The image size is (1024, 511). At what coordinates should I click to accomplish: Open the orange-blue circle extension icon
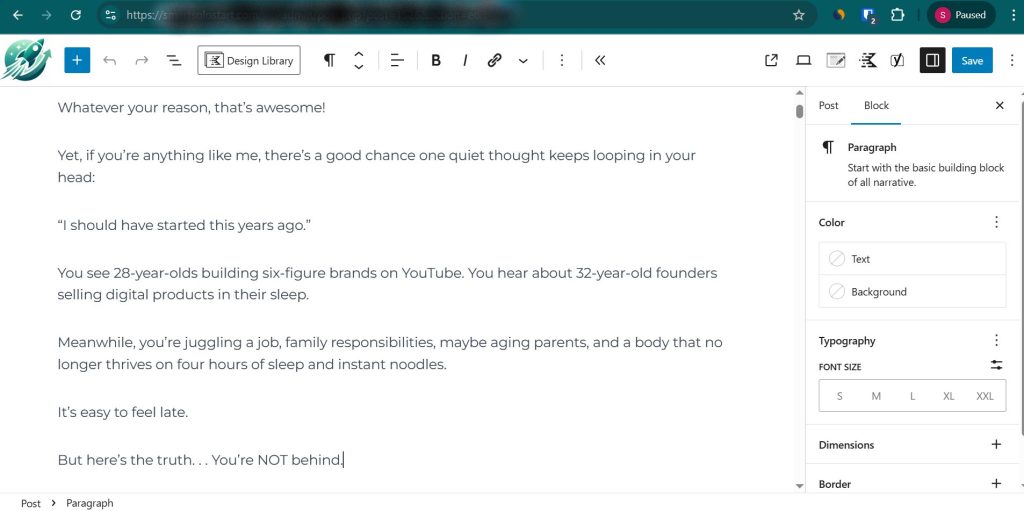tap(839, 15)
